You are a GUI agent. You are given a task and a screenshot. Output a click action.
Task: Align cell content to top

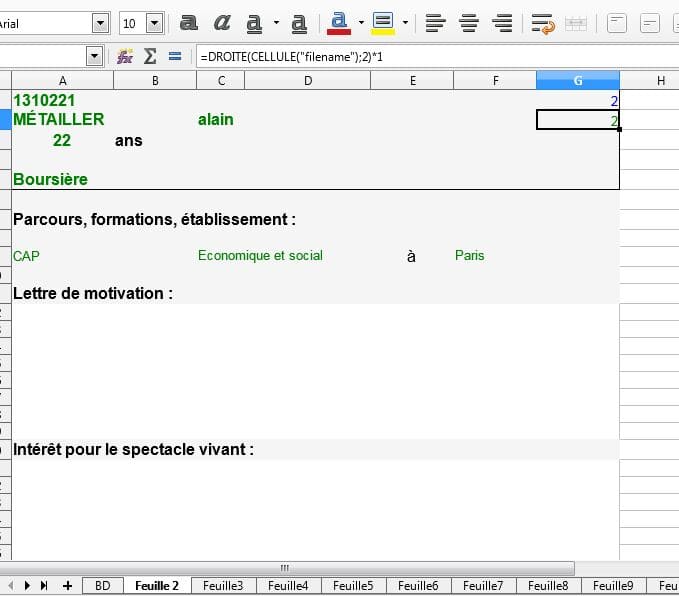[617, 23]
